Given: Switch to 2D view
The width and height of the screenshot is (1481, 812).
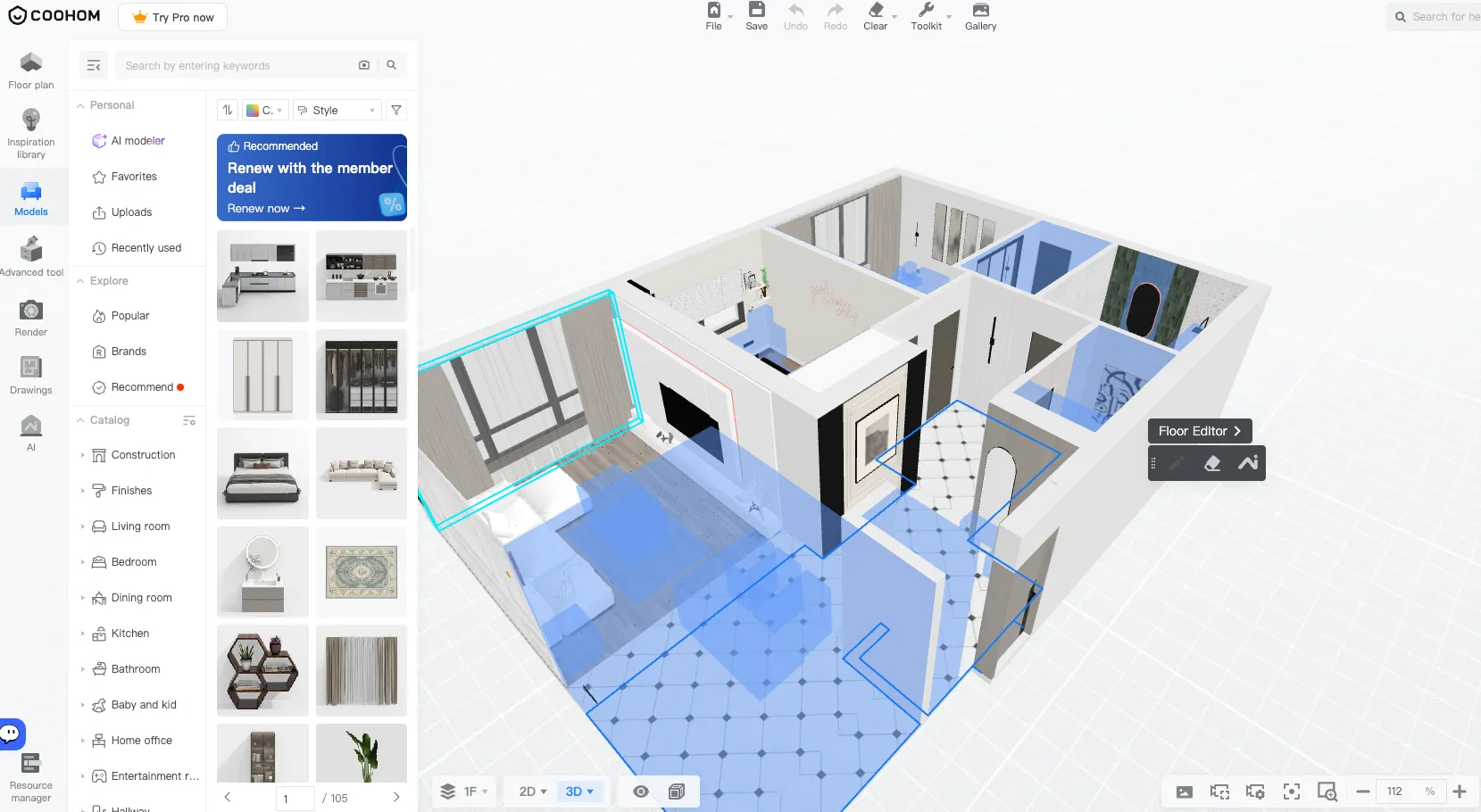Looking at the screenshot, I should 533,791.
